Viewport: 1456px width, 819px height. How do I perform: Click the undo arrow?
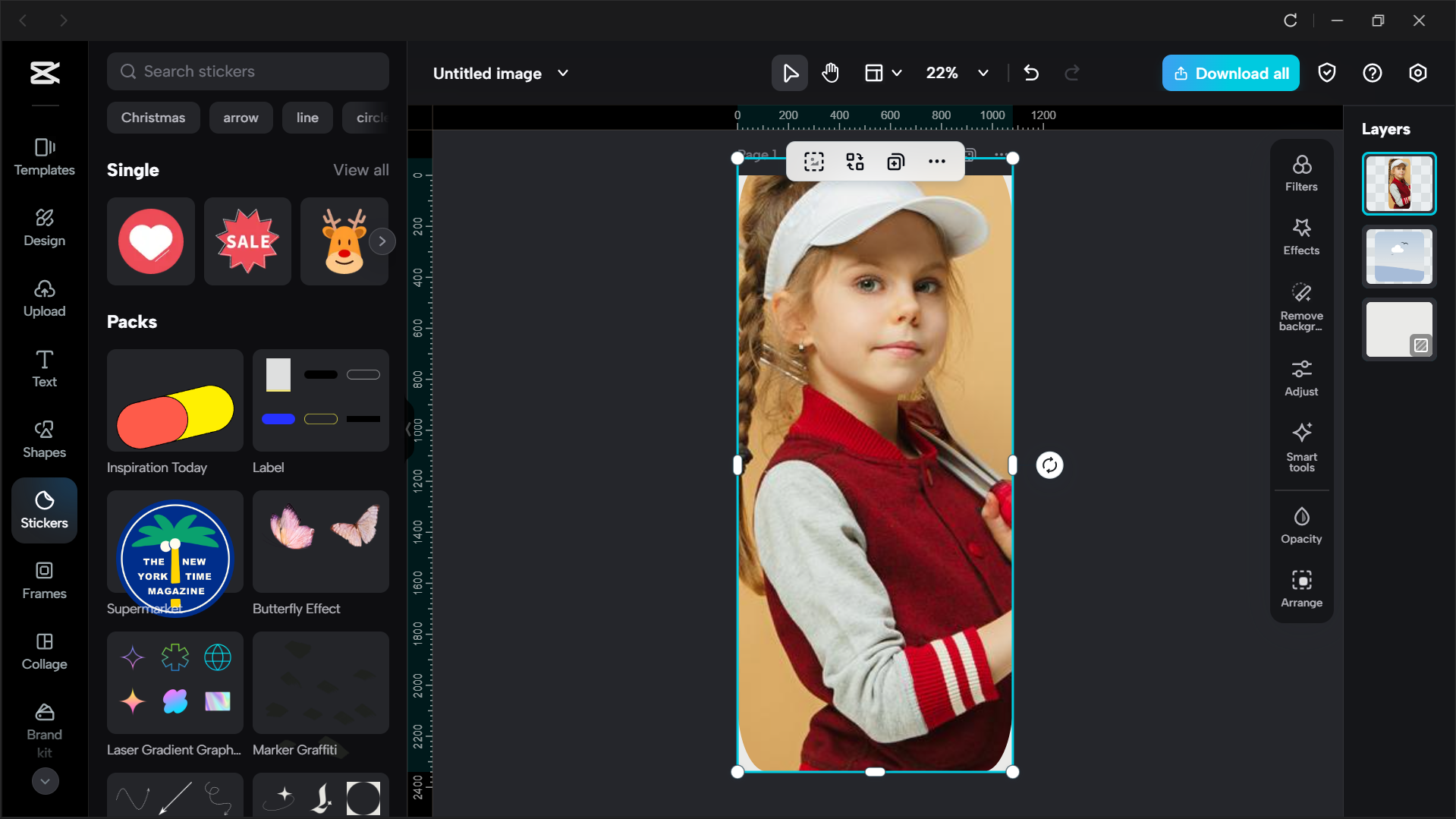[x=1030, y=73]
